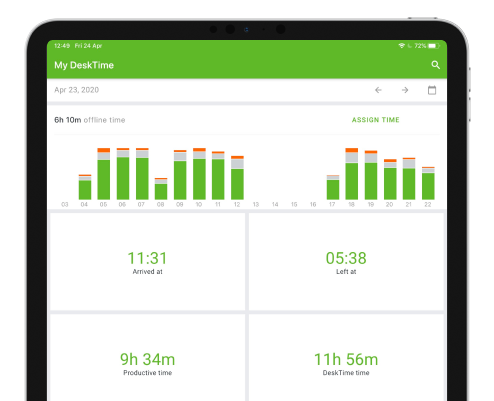Tap the Left at caption
Viewport: 494px width, 401px height.
pyautogui.click(x=346, y=272)
